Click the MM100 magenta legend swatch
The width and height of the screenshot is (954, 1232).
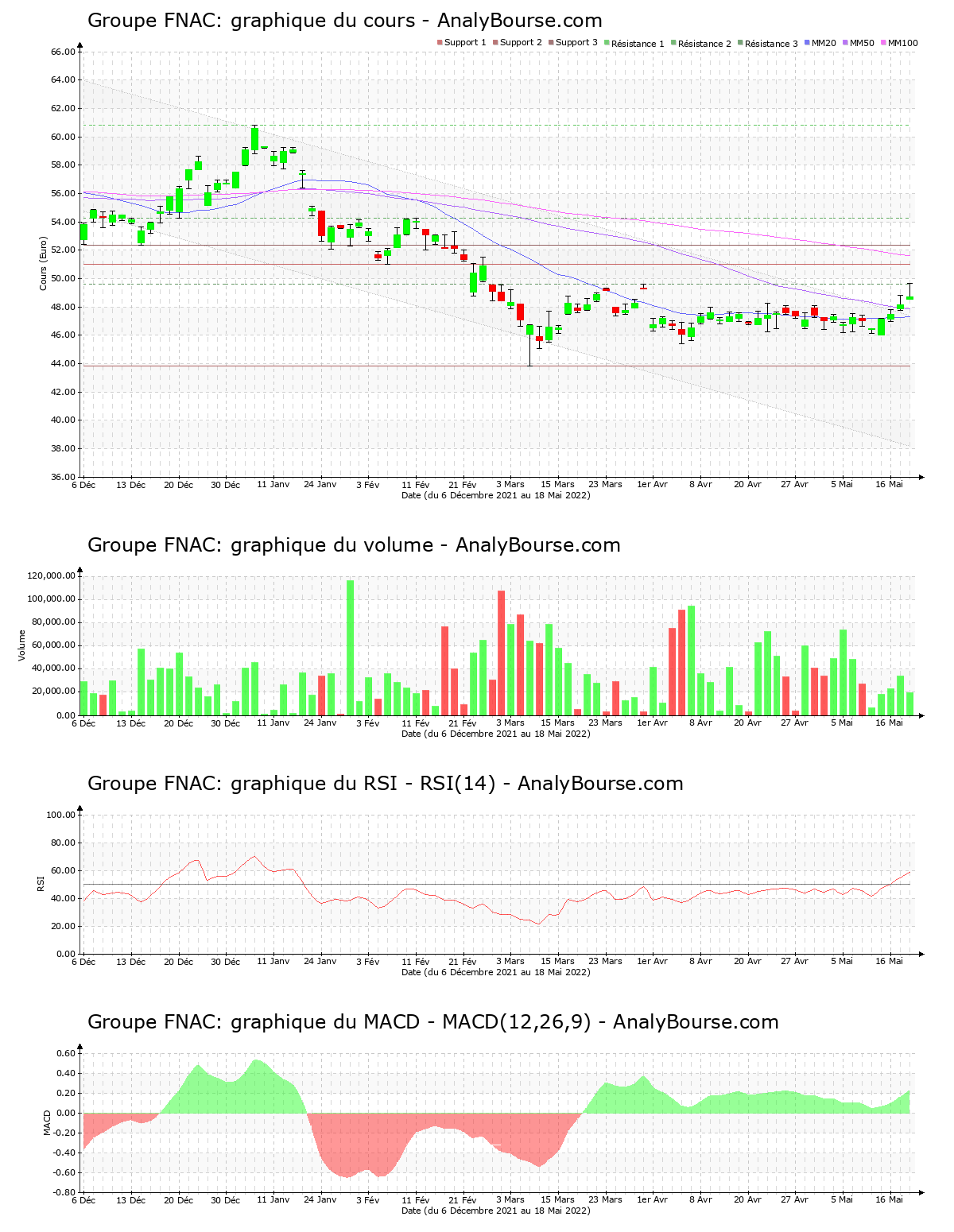pyautogui.click(x=884, y=42)
